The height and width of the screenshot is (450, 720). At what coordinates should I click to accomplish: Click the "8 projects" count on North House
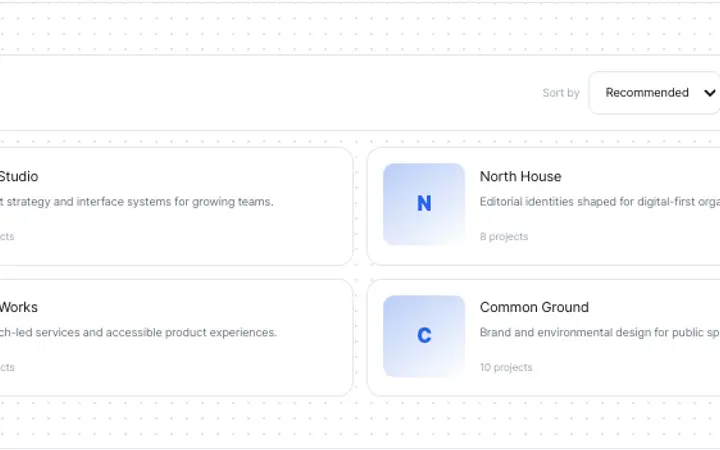pyautogui.click(x=504, y=236)
